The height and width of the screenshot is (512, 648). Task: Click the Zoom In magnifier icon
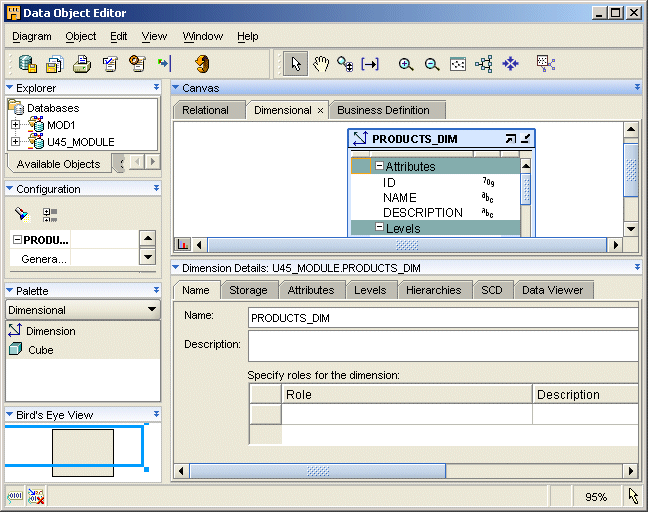tap(406, 64)
